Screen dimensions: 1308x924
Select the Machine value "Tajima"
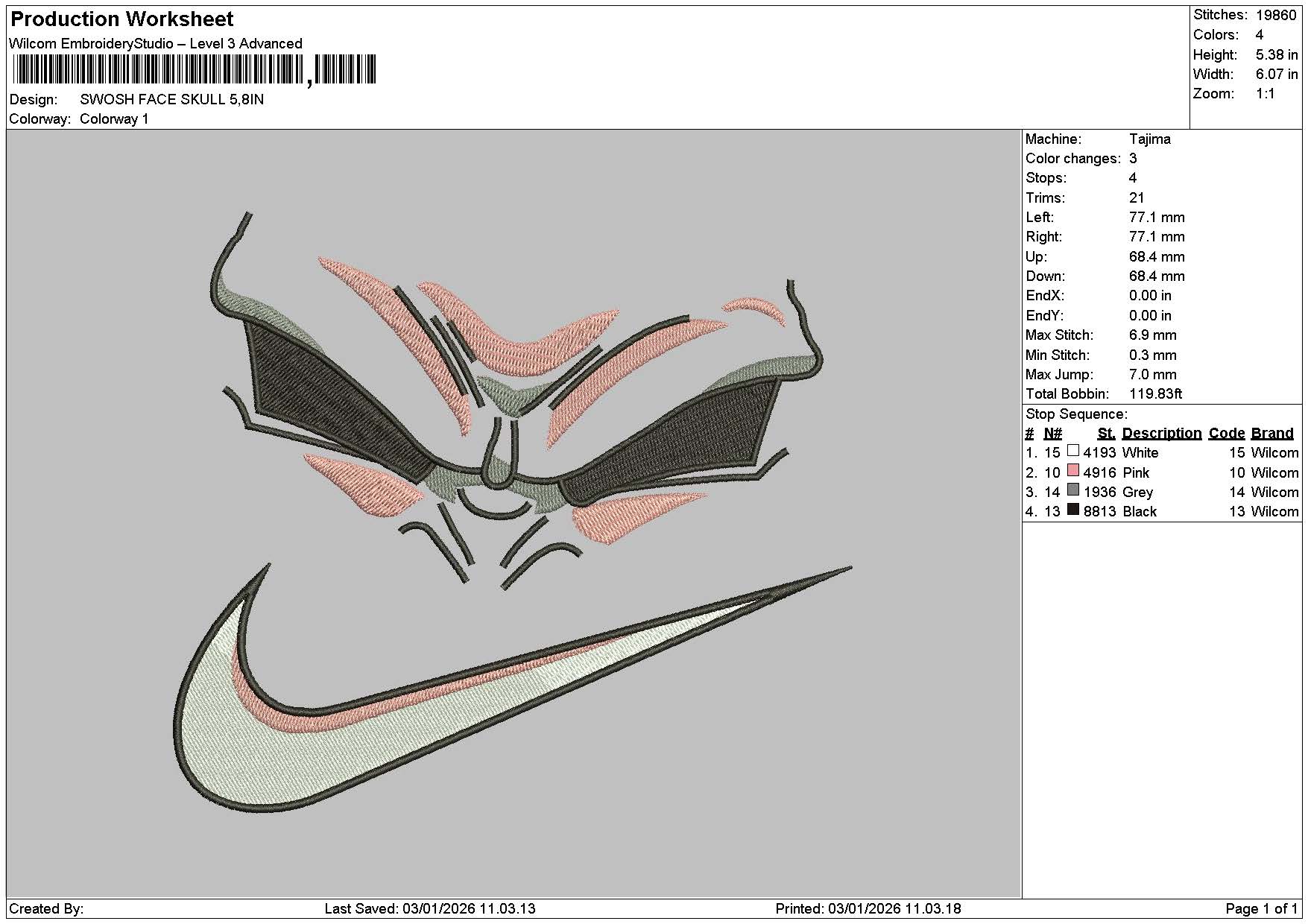(1150, 139)
